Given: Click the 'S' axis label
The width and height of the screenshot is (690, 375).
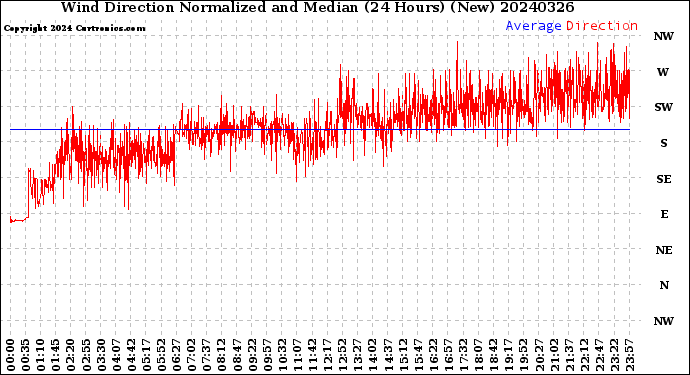Looking at the screenshot, I should coord(664,143).
